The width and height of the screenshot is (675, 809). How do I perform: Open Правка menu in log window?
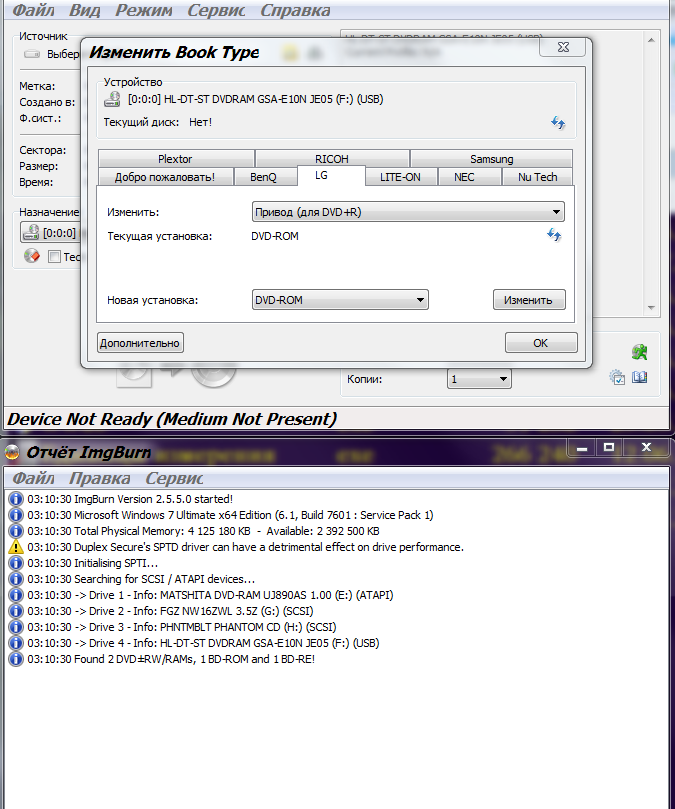pyautogui.click(x=100, y=478)
